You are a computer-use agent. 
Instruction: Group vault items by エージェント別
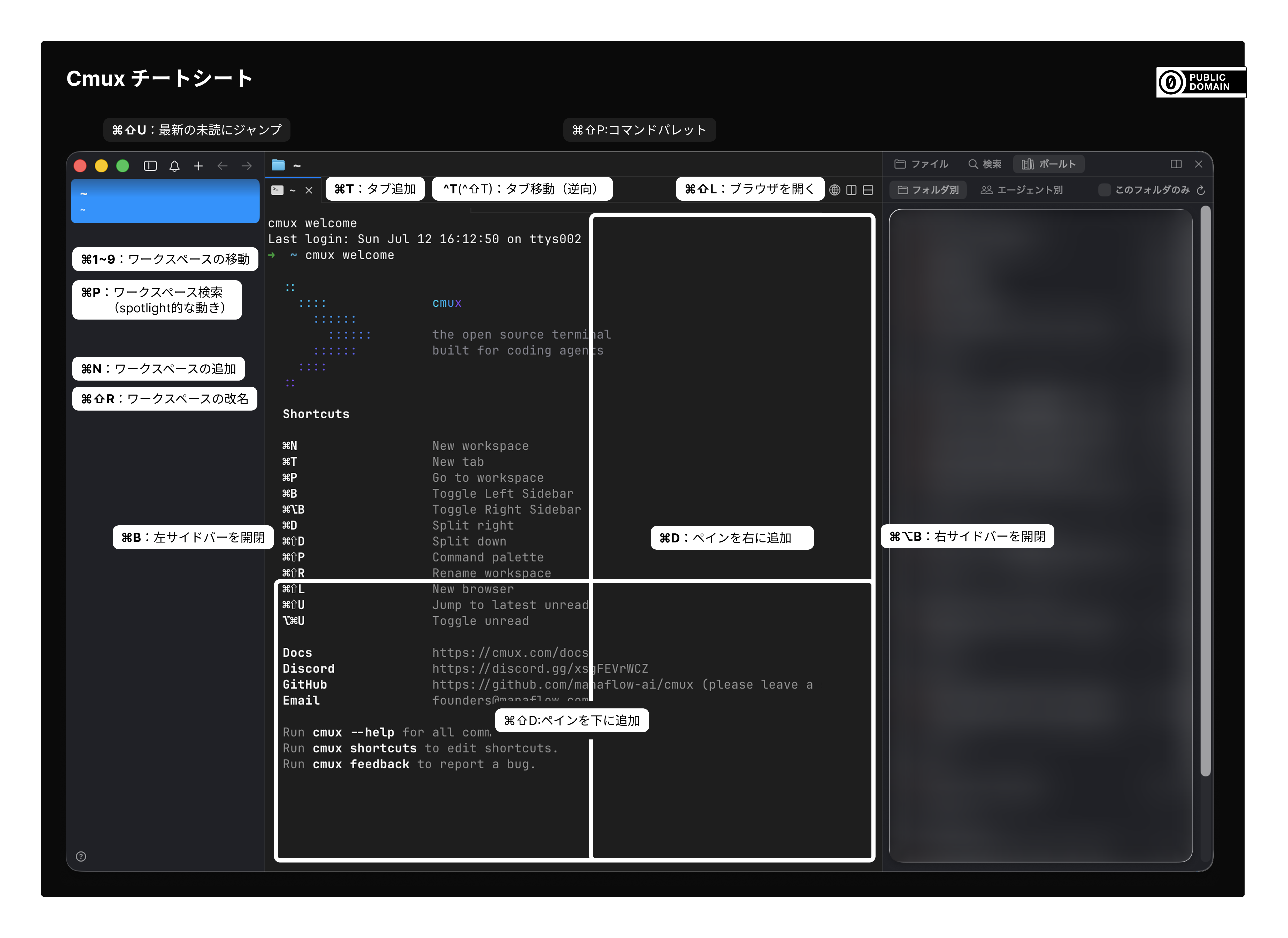(1022, 190)
